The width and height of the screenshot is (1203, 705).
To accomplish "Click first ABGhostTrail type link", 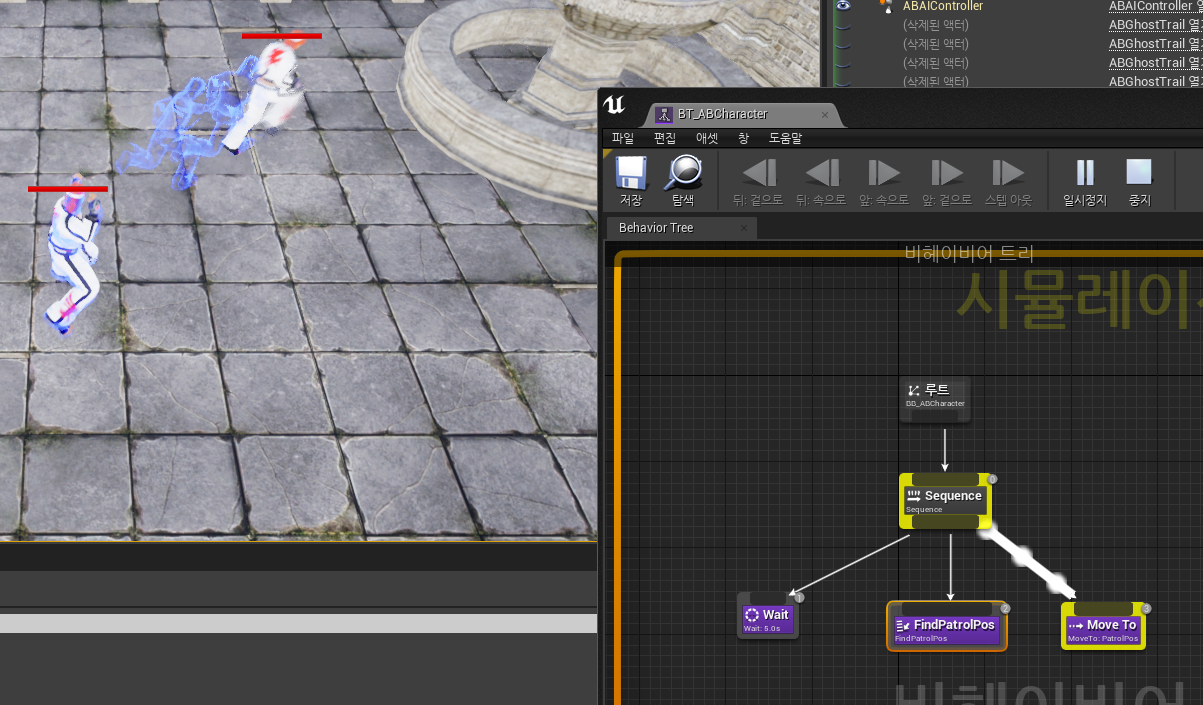I will tap(1155, 25).
